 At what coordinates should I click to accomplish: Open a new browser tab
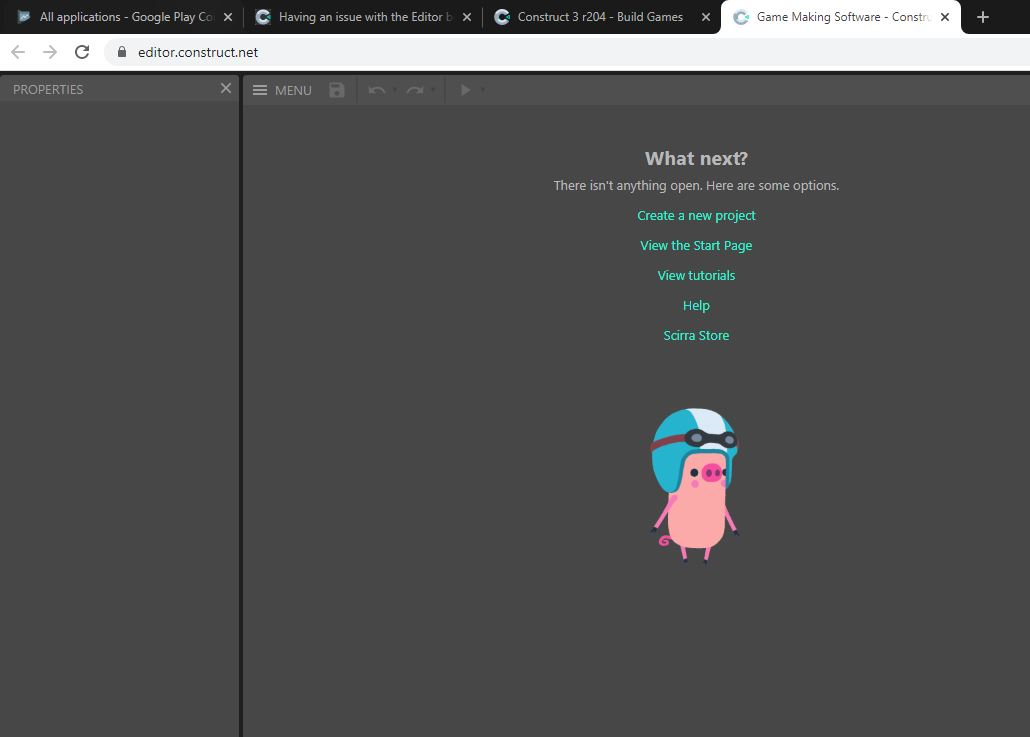983,17
